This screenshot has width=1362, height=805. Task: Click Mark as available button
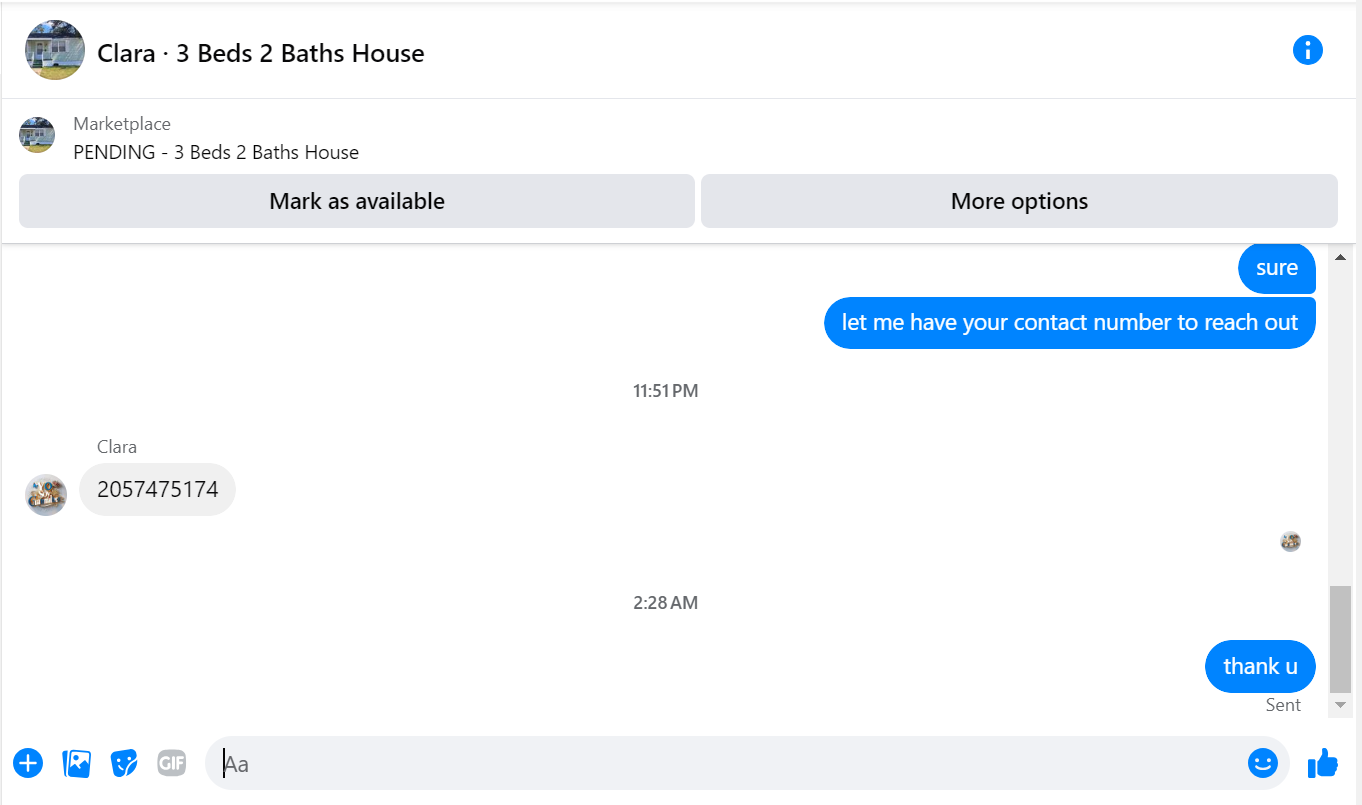click(357, 201)
